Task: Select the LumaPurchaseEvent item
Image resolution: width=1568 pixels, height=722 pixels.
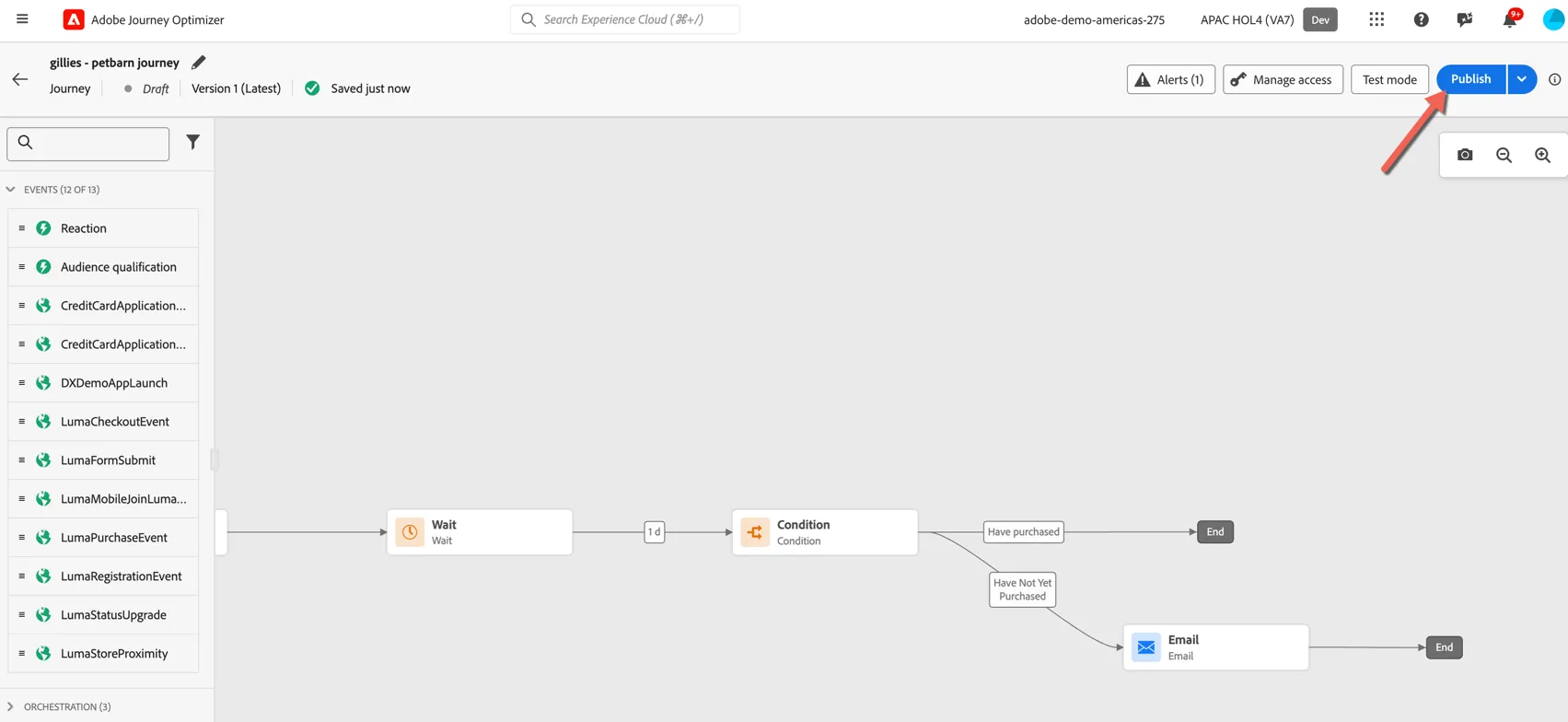Action: coord(103,538)
